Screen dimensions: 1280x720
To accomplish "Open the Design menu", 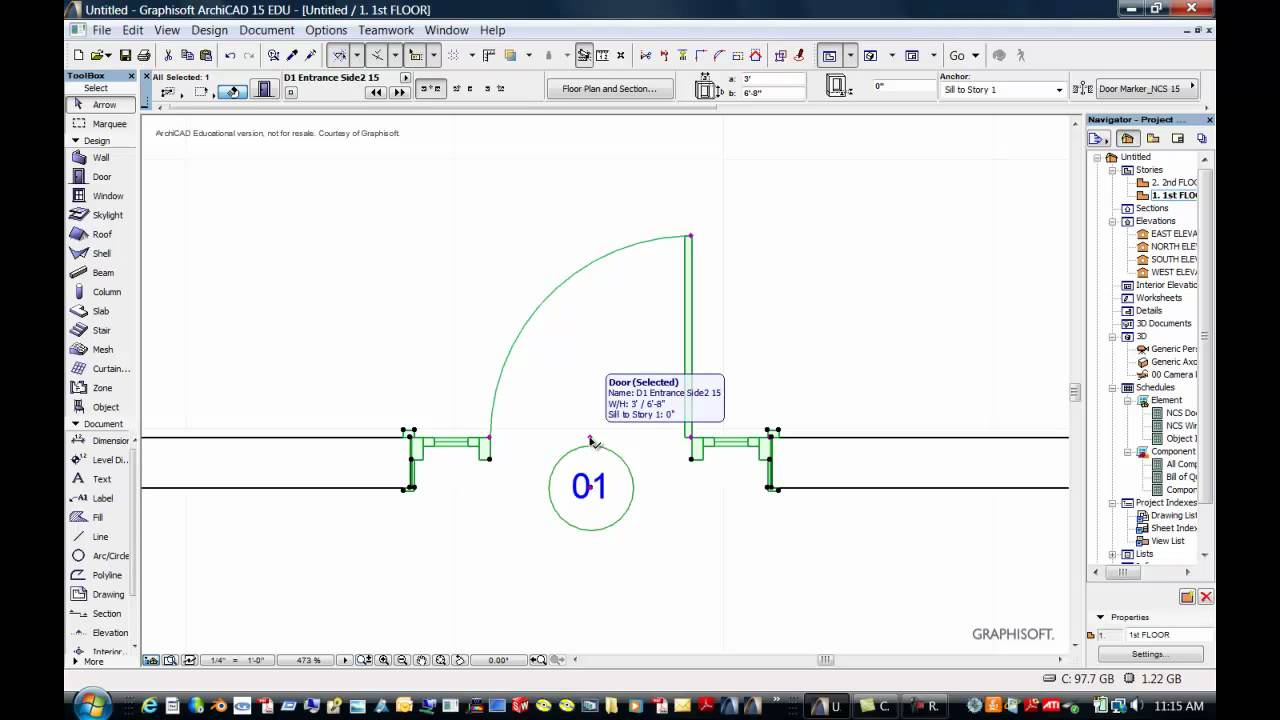I will 209,30.
